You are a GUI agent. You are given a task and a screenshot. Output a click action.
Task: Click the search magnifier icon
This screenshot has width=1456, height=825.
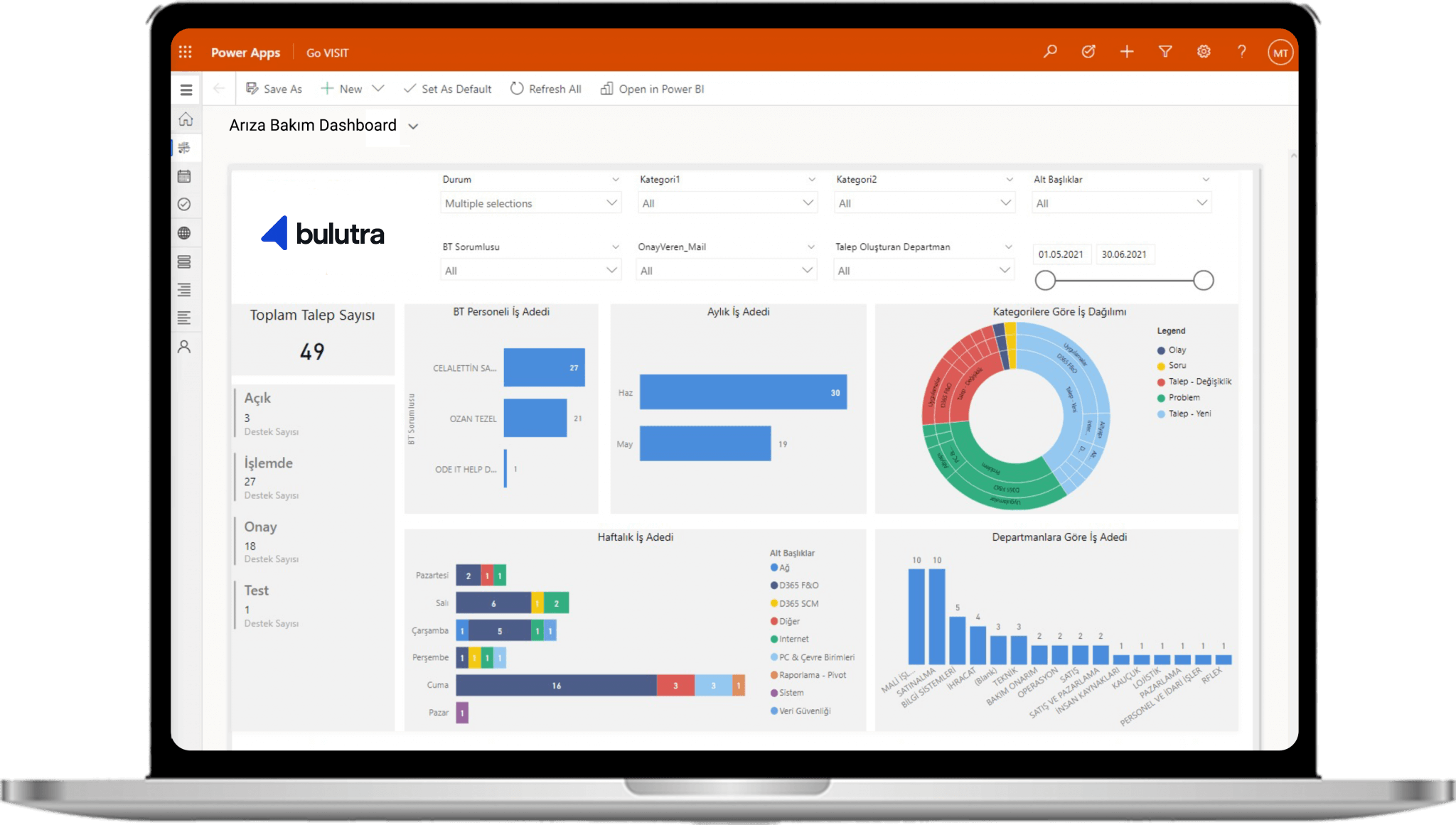click(1050, 51)
